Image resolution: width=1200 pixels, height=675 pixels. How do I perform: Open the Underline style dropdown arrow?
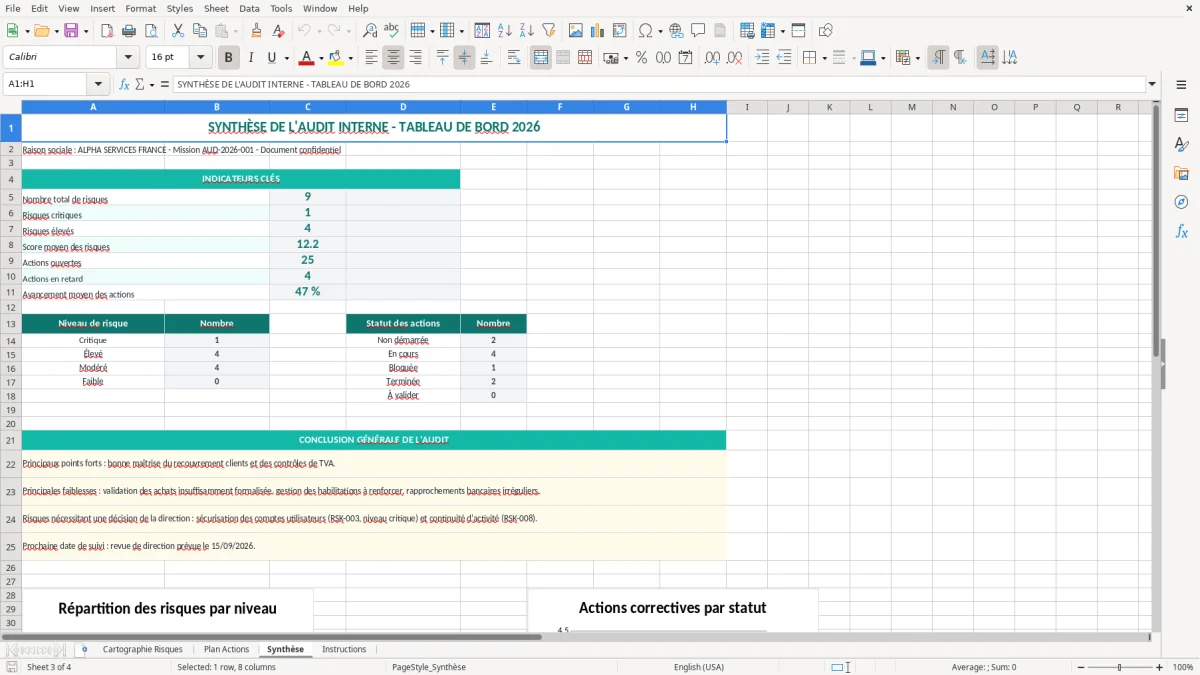(286, 58)
